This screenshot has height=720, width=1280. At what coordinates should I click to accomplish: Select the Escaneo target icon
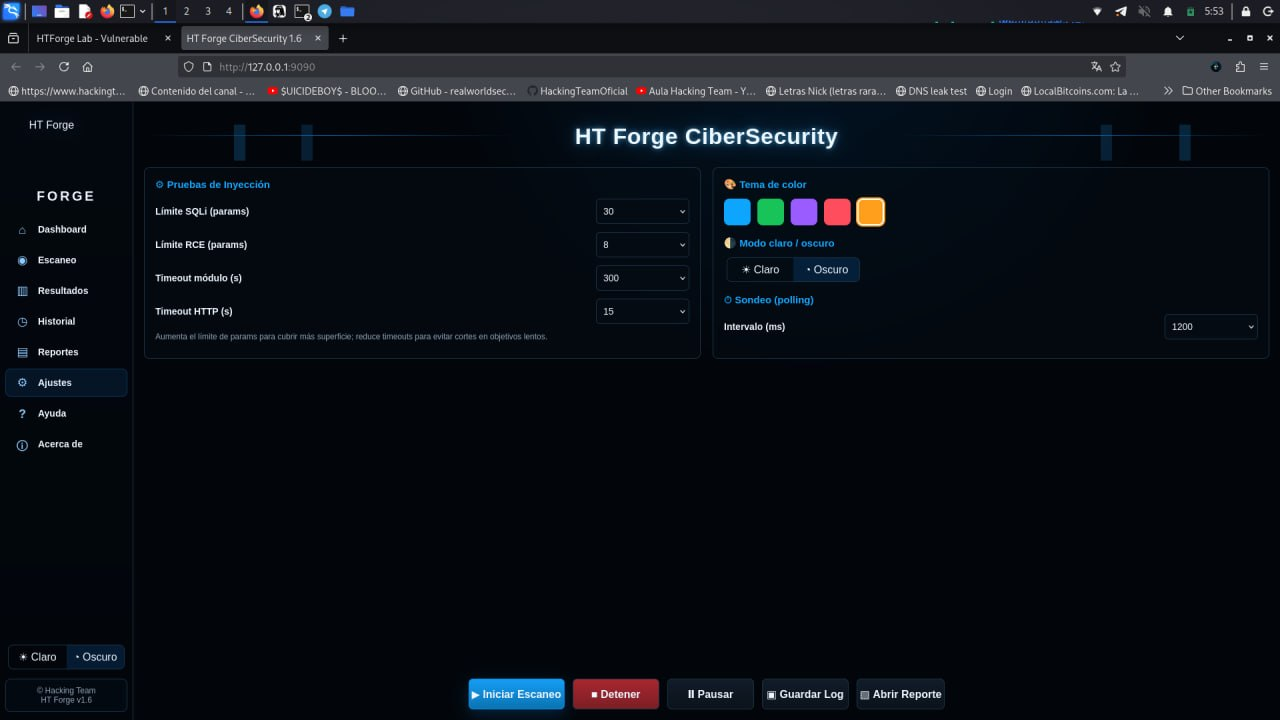(x=22, y=260)
